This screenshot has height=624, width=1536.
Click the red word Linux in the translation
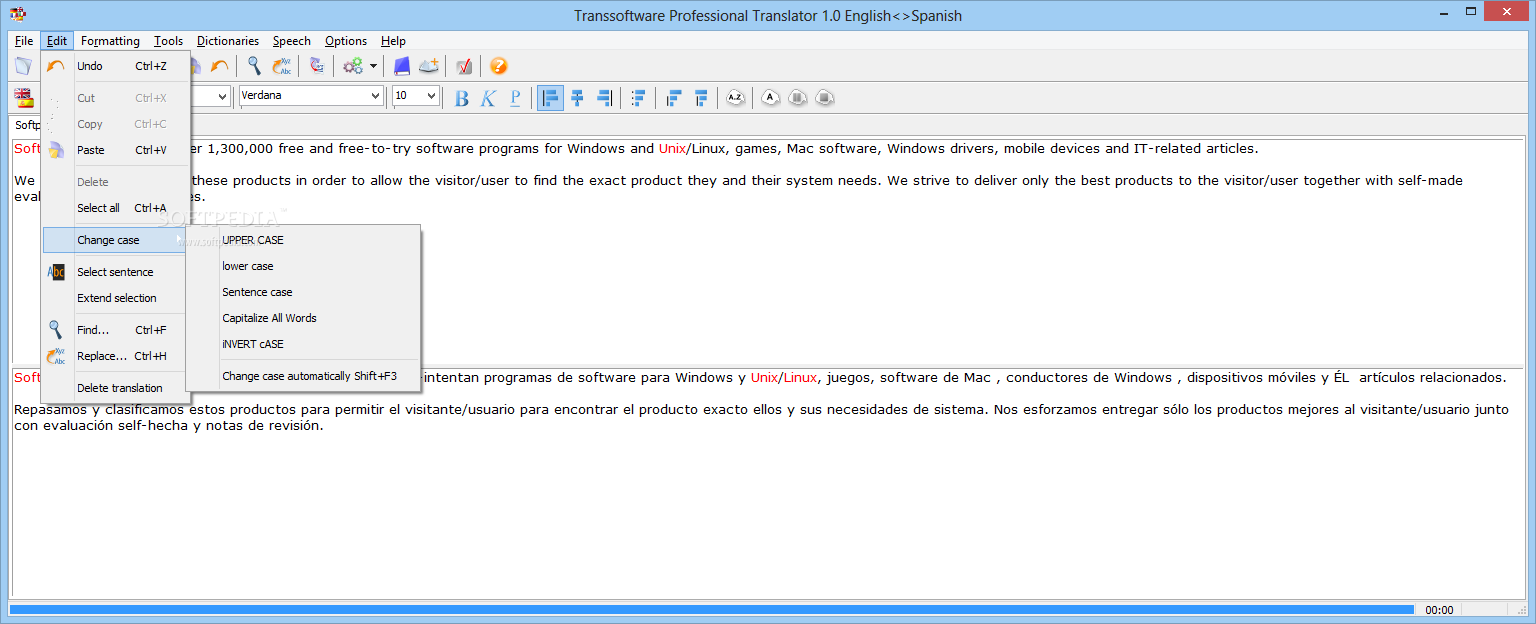(800, 378)
